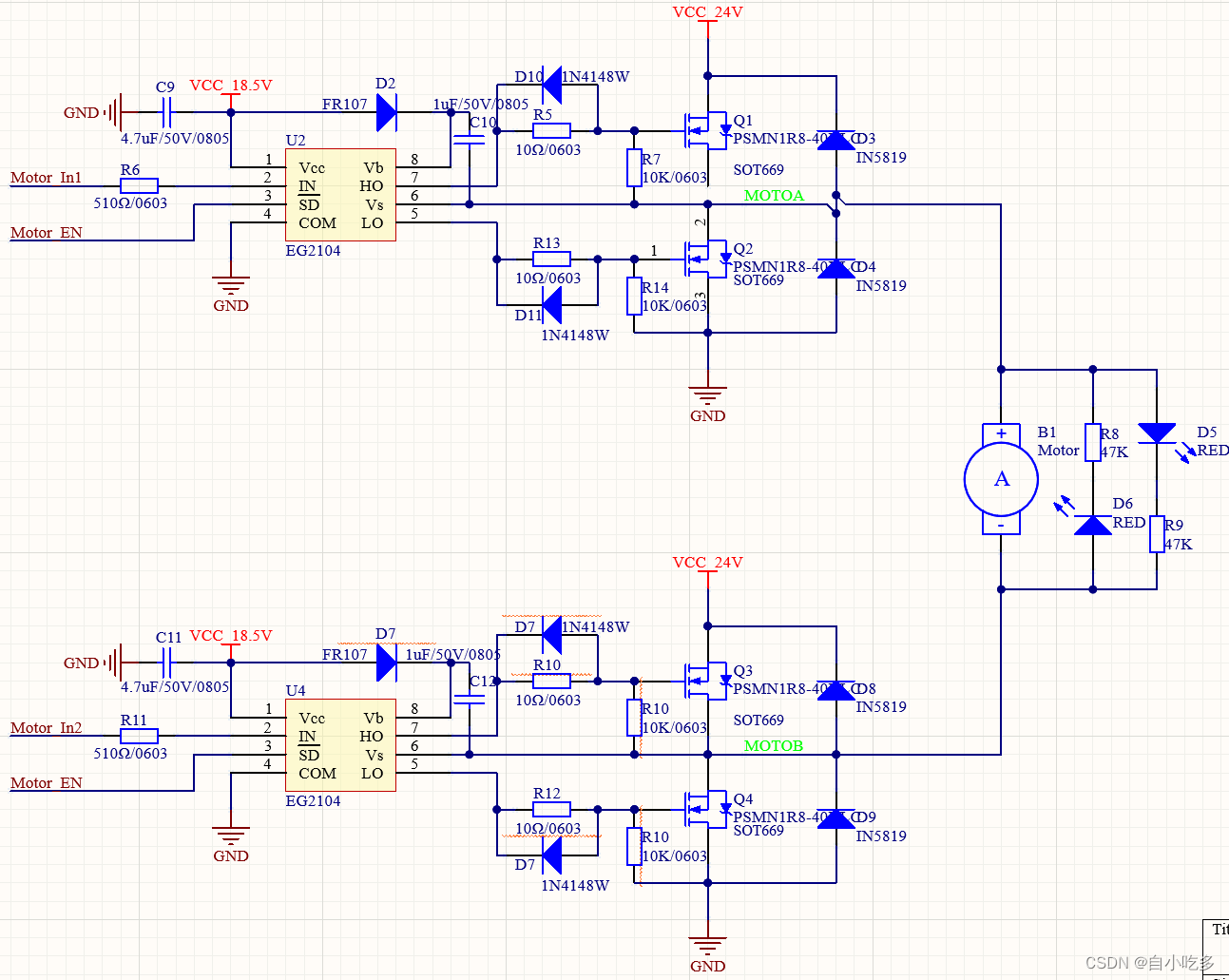Click the C9 capacitor symbol
Viewport: 1229px width, 980px height.
(x=166, y=113)
